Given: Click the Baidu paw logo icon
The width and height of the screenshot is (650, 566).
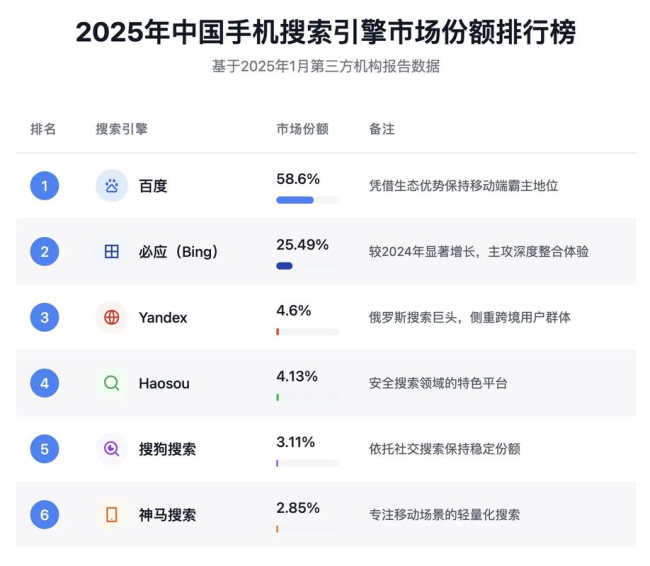Looking at the screenshot, I should tap(112, 186).
